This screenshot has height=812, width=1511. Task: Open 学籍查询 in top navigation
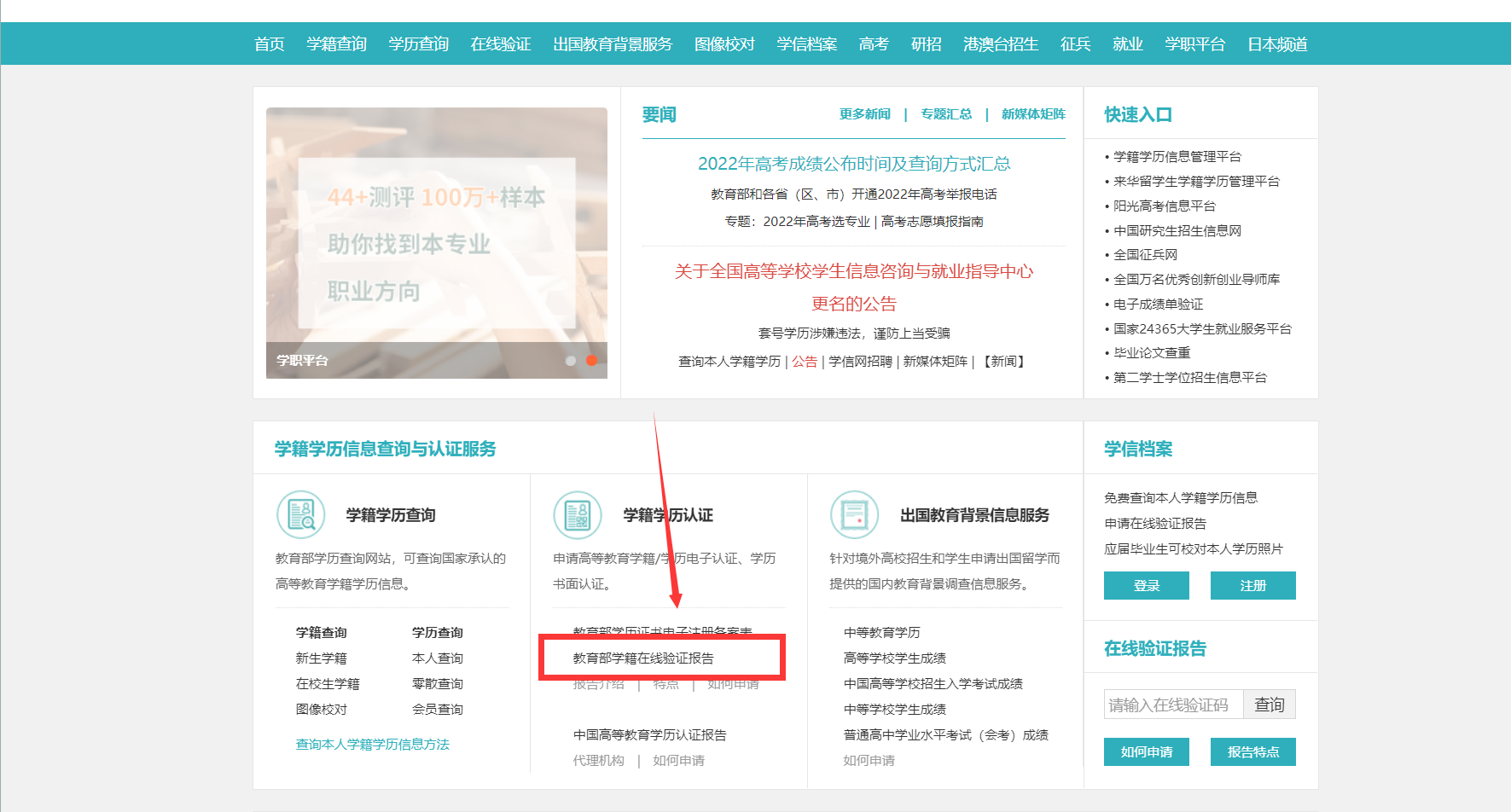click(336, 44)
